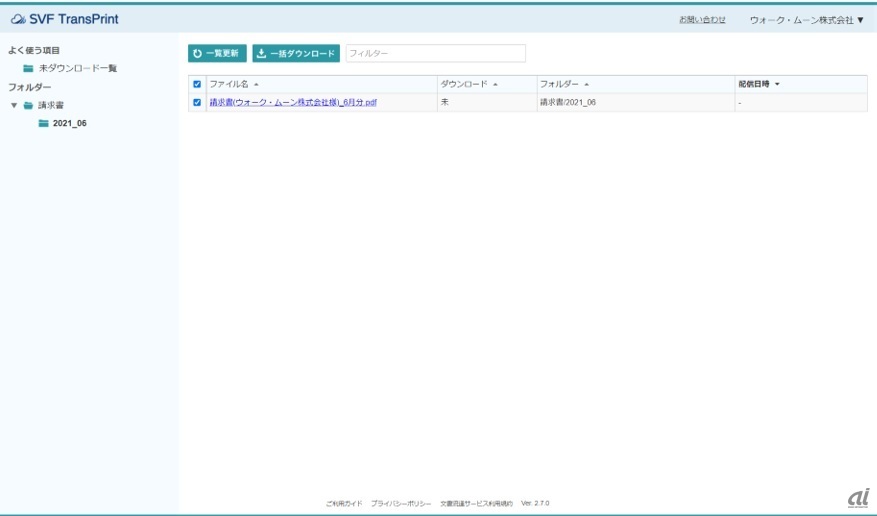Image resolution: width=877 pixels, height=516 pixels.
Task: Open the ウォーク・ムーン株式会社 account dropdown
Action: (806, 19)
